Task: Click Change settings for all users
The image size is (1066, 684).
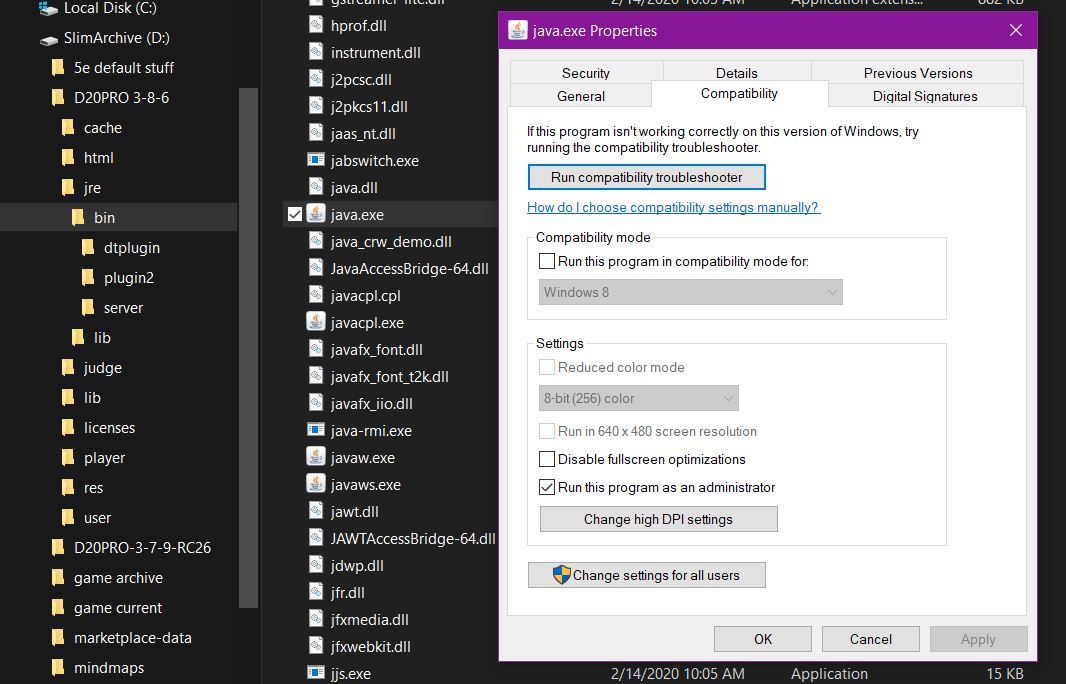Action: tap(647, 575)
